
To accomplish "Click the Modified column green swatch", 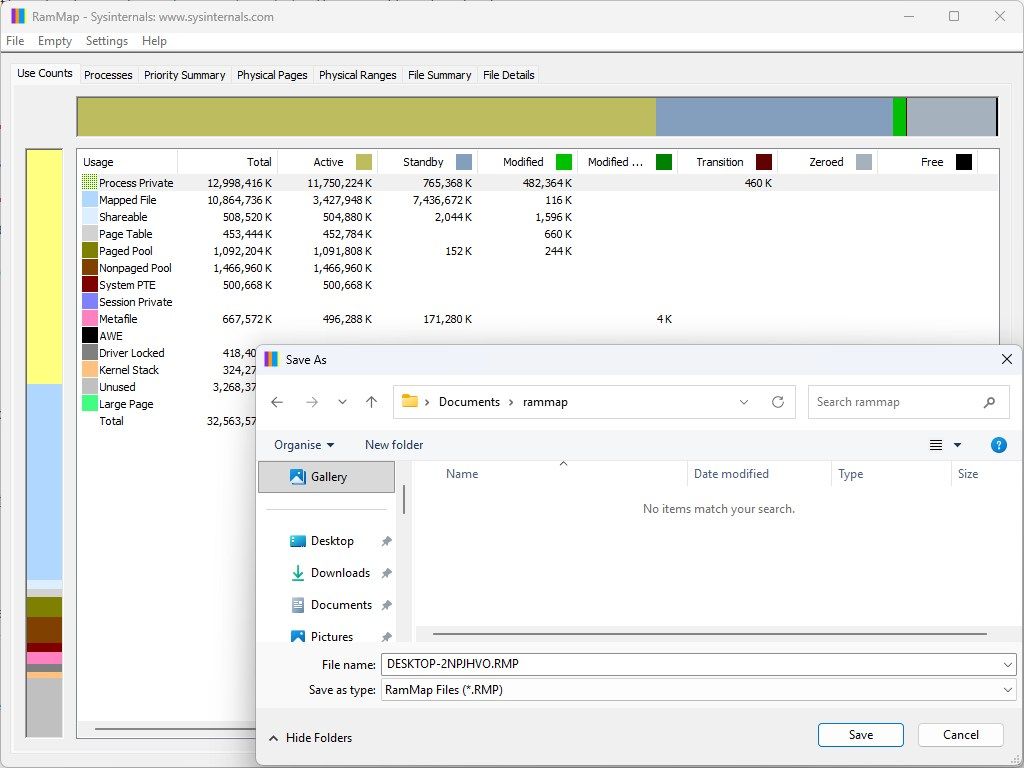I will 564,162.
